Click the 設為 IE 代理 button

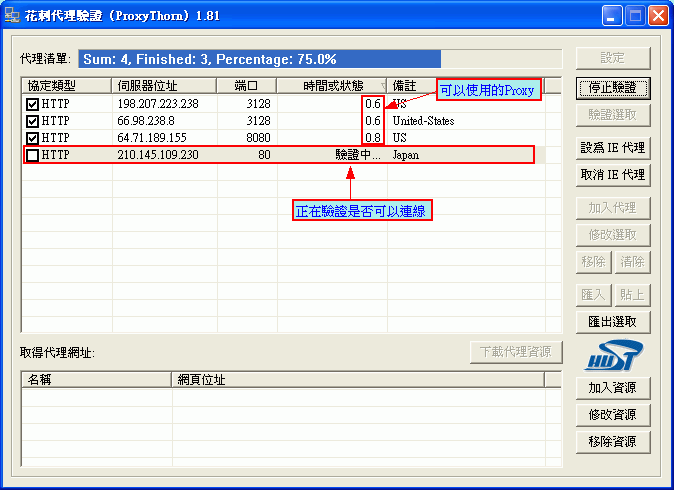point(613,148)
